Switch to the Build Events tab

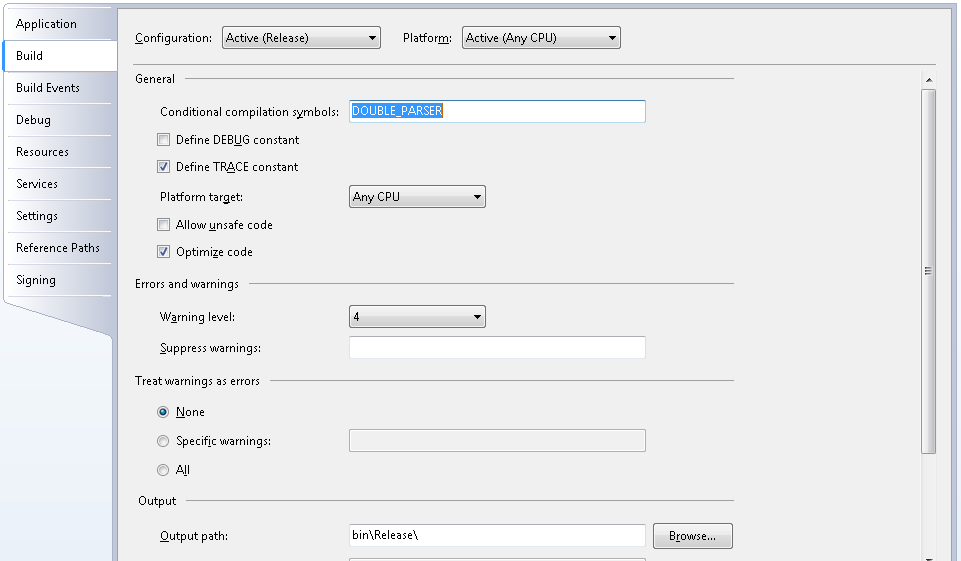[x=48, y=88]
